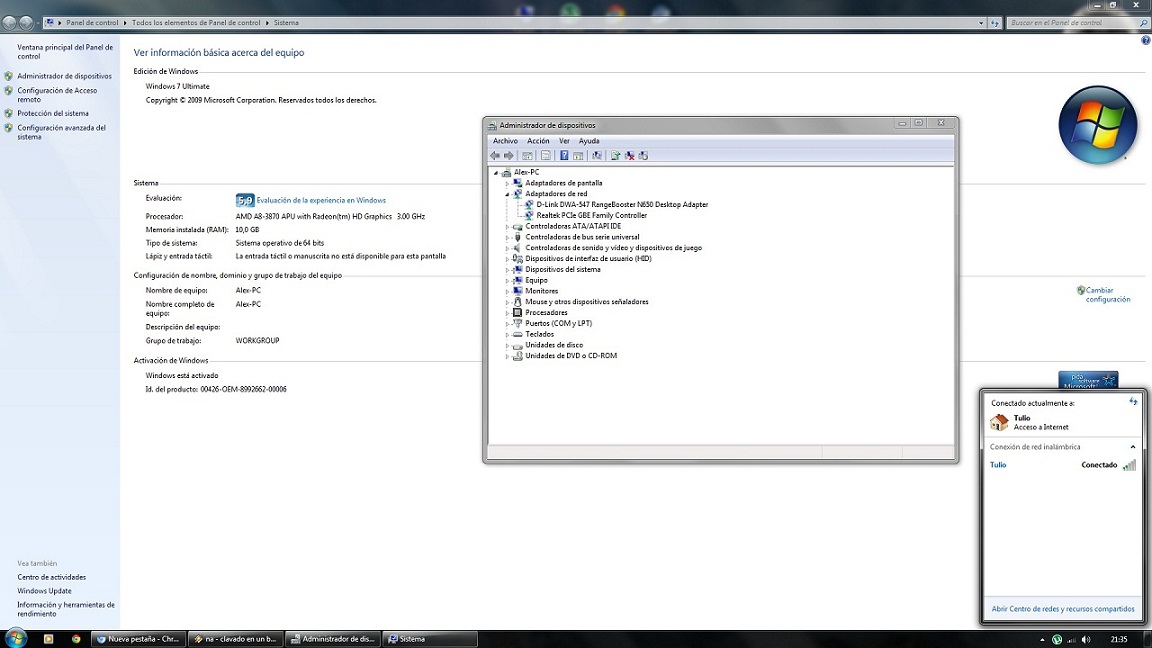
Task: Collapse the wireless network connection section
Action: (x=1132, y=447)
